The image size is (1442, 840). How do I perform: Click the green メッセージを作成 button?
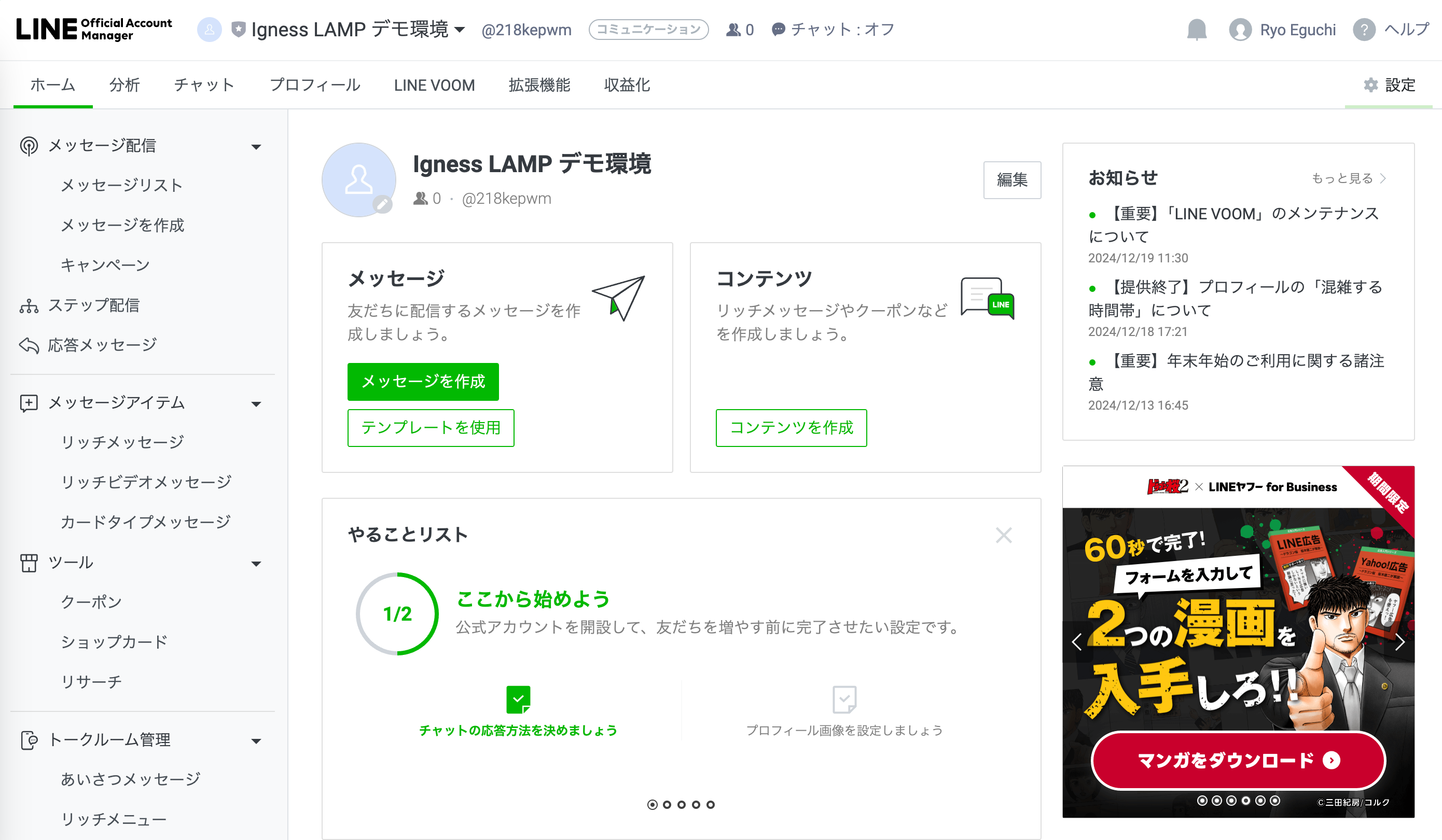click(x=423, y=382)
